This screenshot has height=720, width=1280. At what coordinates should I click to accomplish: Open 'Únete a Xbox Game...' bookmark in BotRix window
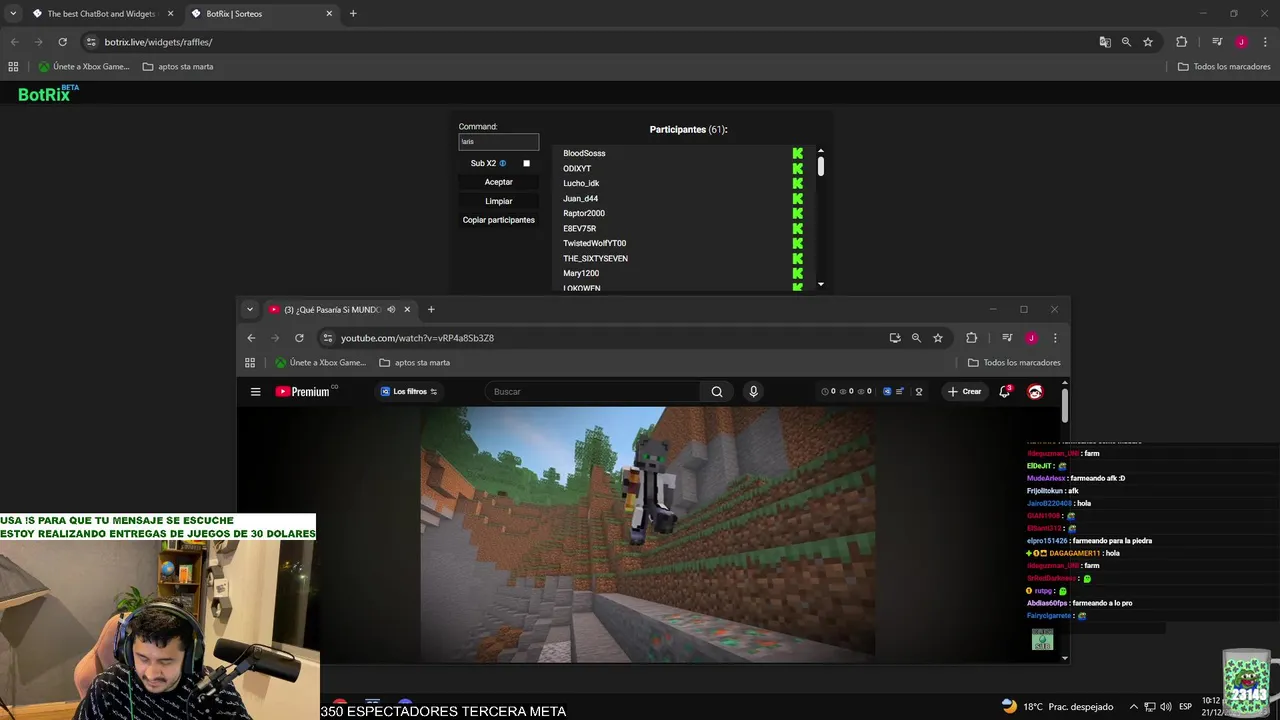[84, 67]
